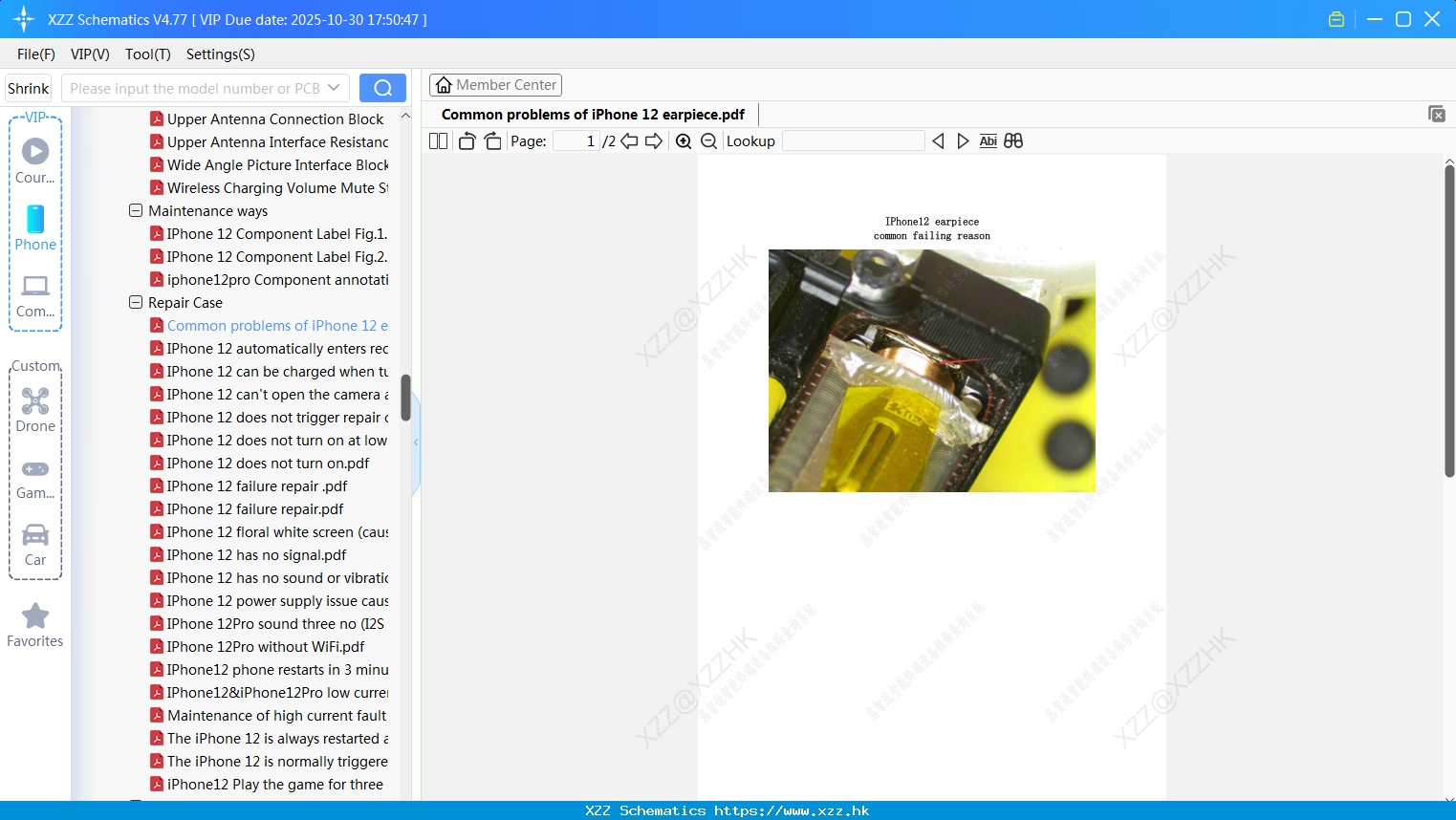Screen dimensions: 1456x820
Task: Open model number dropdown arrow
Action: pos(334,88)
